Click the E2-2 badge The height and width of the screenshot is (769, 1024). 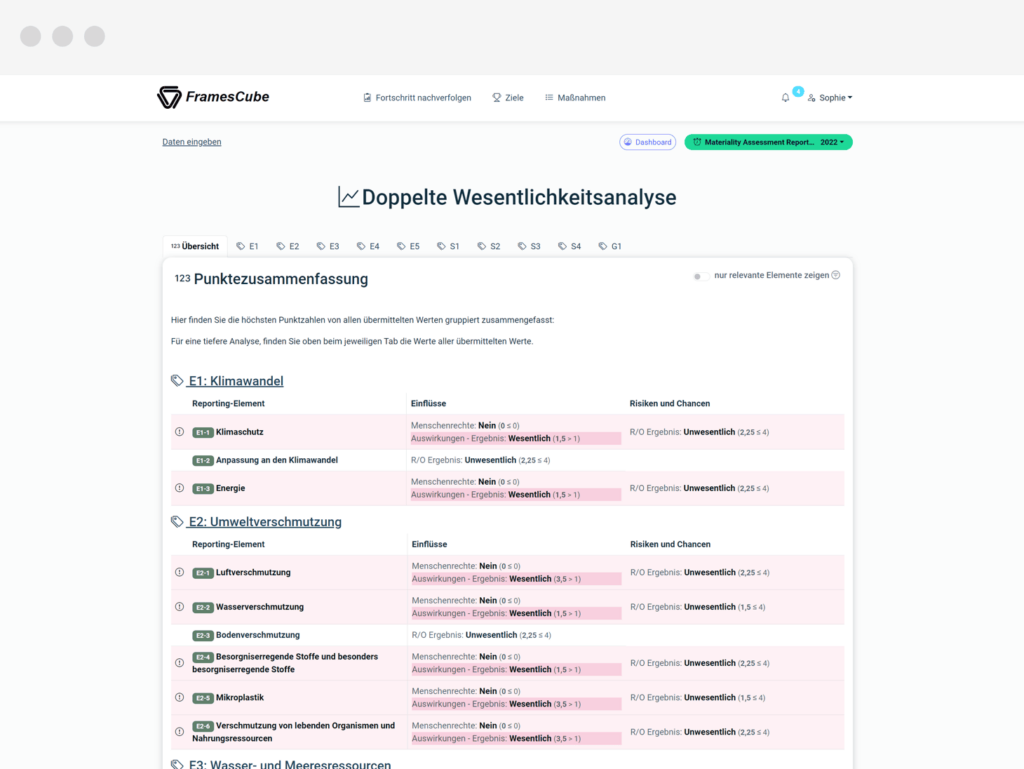pos(202,607)
